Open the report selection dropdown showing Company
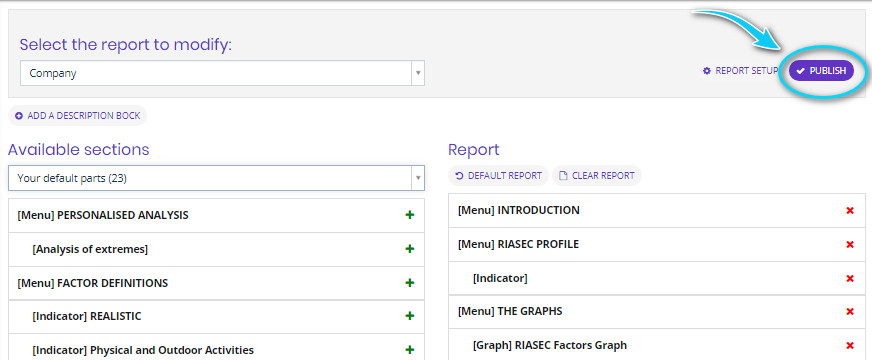The width and height of the screenshot is (872, 360). tap(222, 73)
